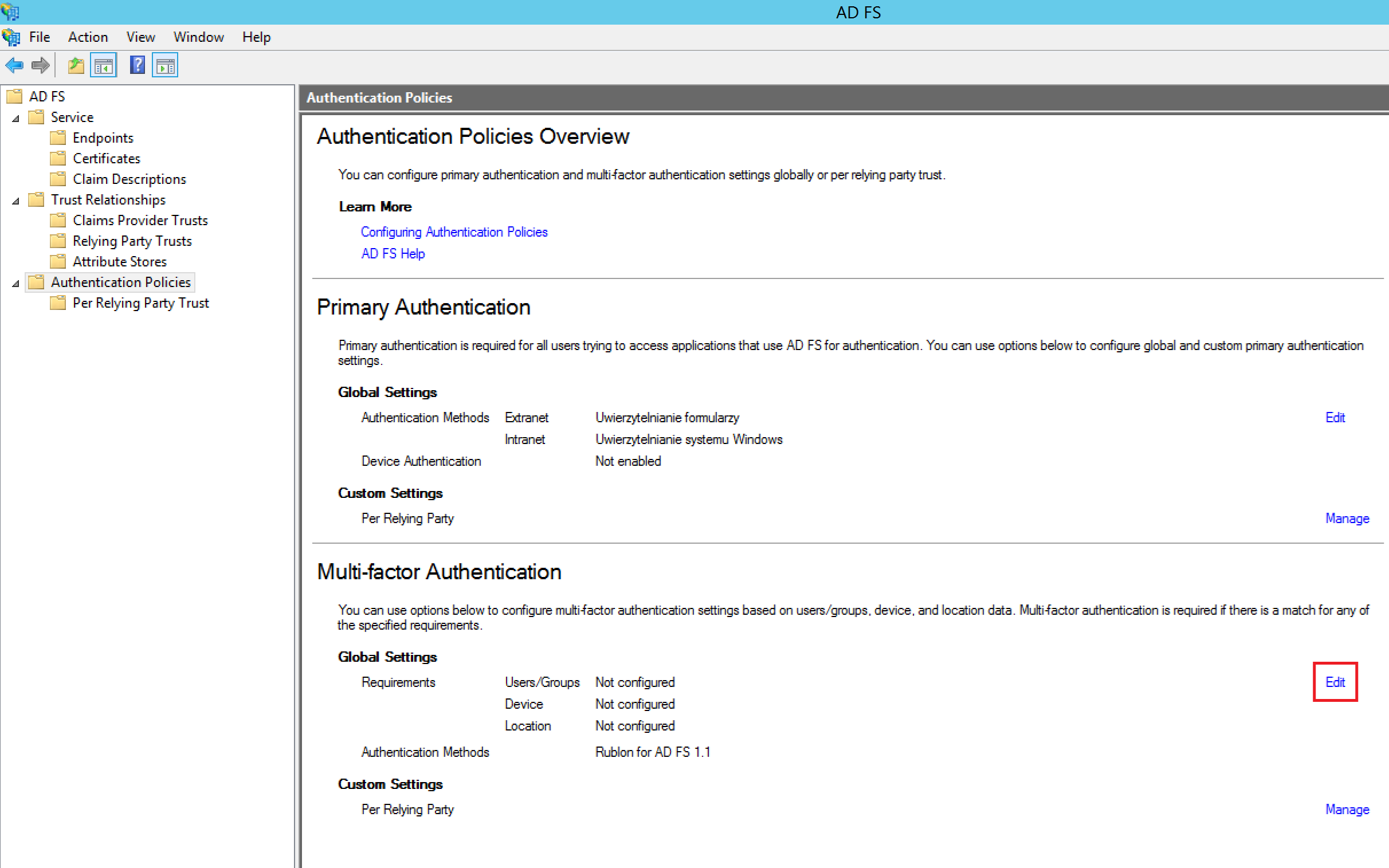Screen dimensions: 1389x868
Task: Edit Multi-factor Authentication global settings
Action: (x=1335, y=682)
